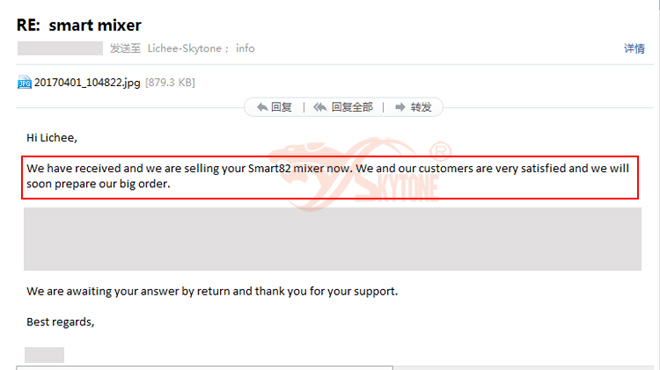
Task: Click the JPG attachment file icon
Action: tap(24, 82)
